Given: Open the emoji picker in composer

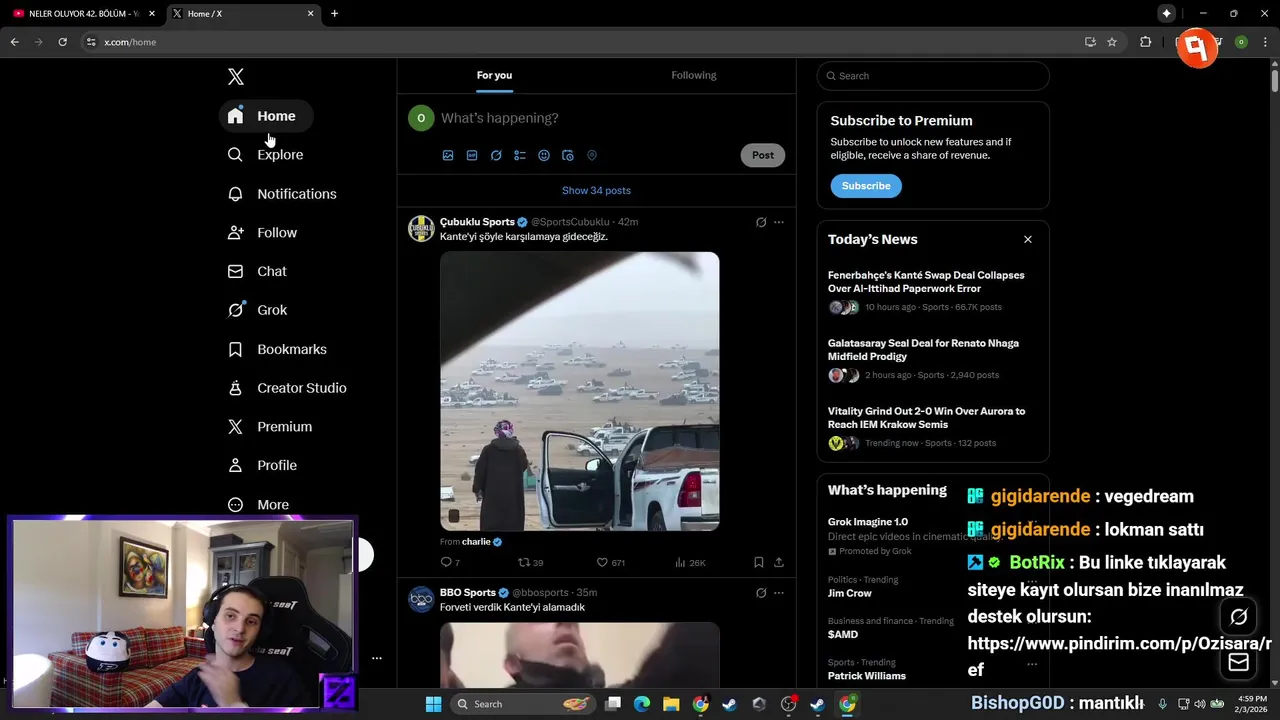Looking at the screenshot, I should 544,155.
